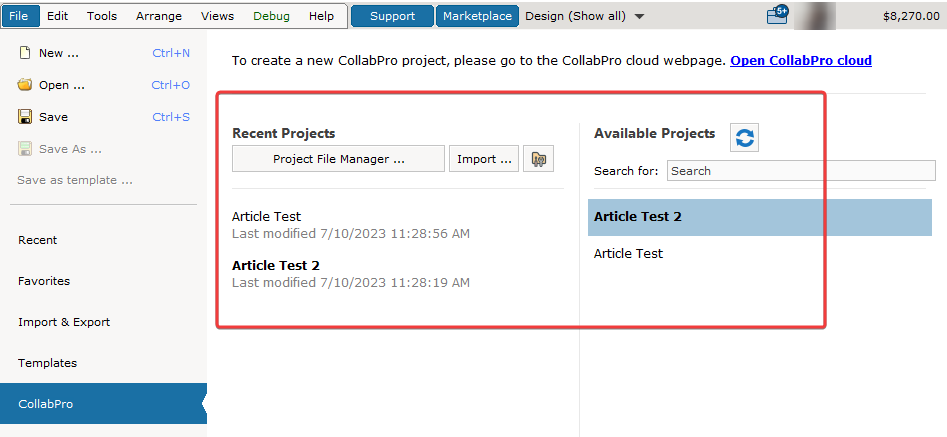The image size is (947, 437).
Task: Click the user avatar next to the balance
Action: click(x=815, y=16)
